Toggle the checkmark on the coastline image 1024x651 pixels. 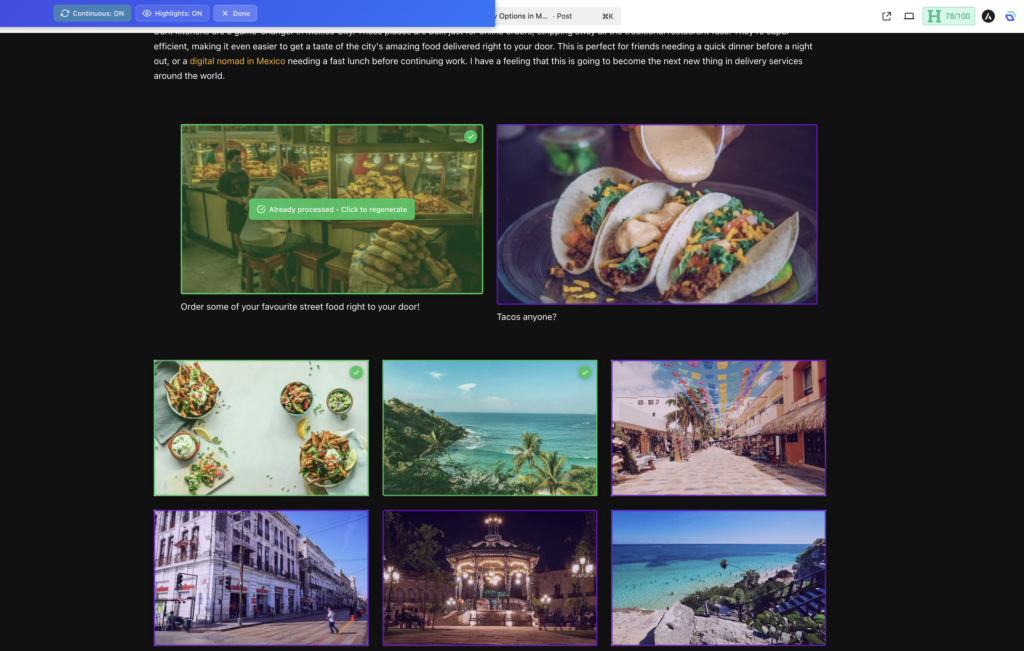click(x=585, y=371)
